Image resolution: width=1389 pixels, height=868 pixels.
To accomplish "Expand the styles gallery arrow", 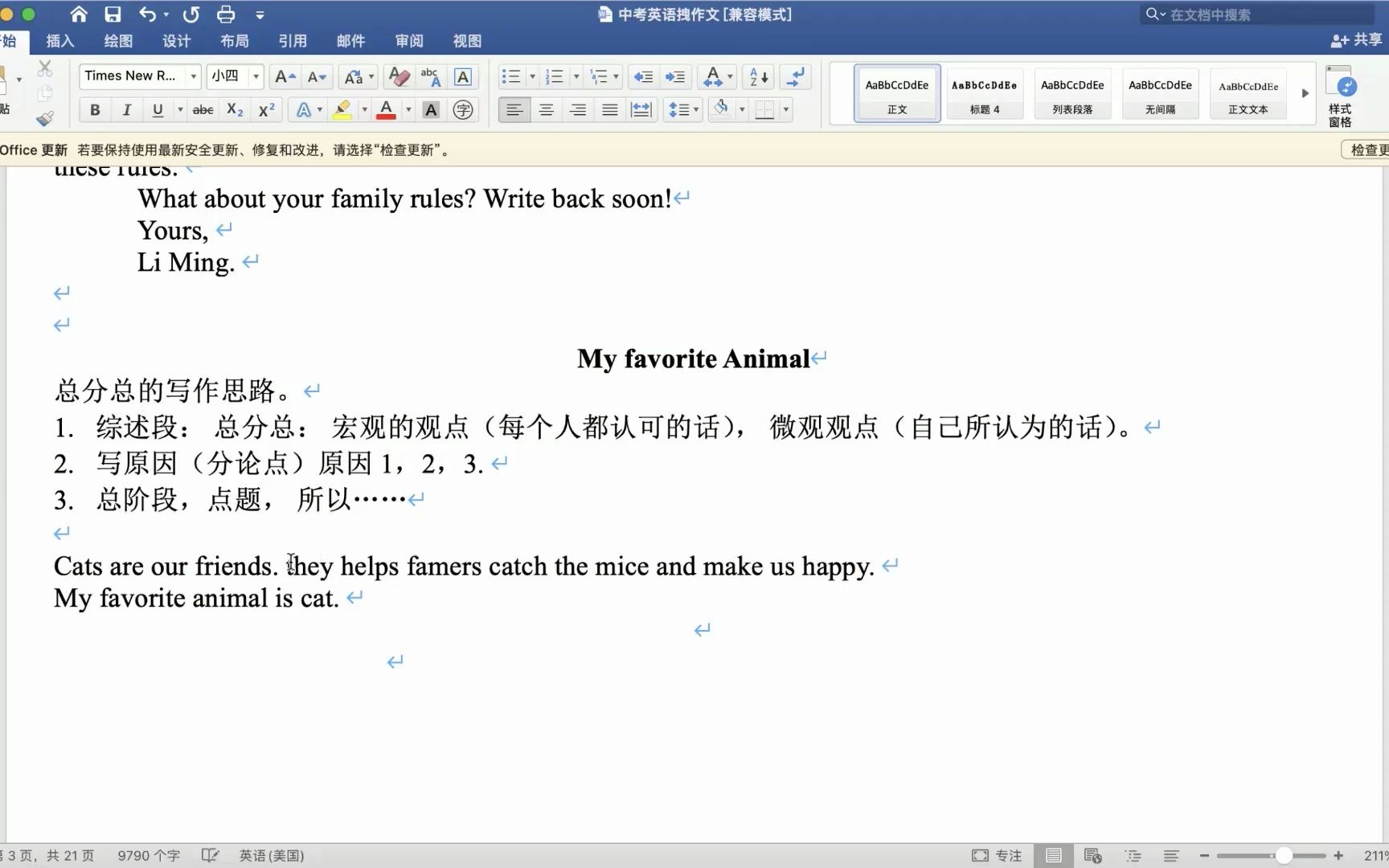I will 1305,93.
